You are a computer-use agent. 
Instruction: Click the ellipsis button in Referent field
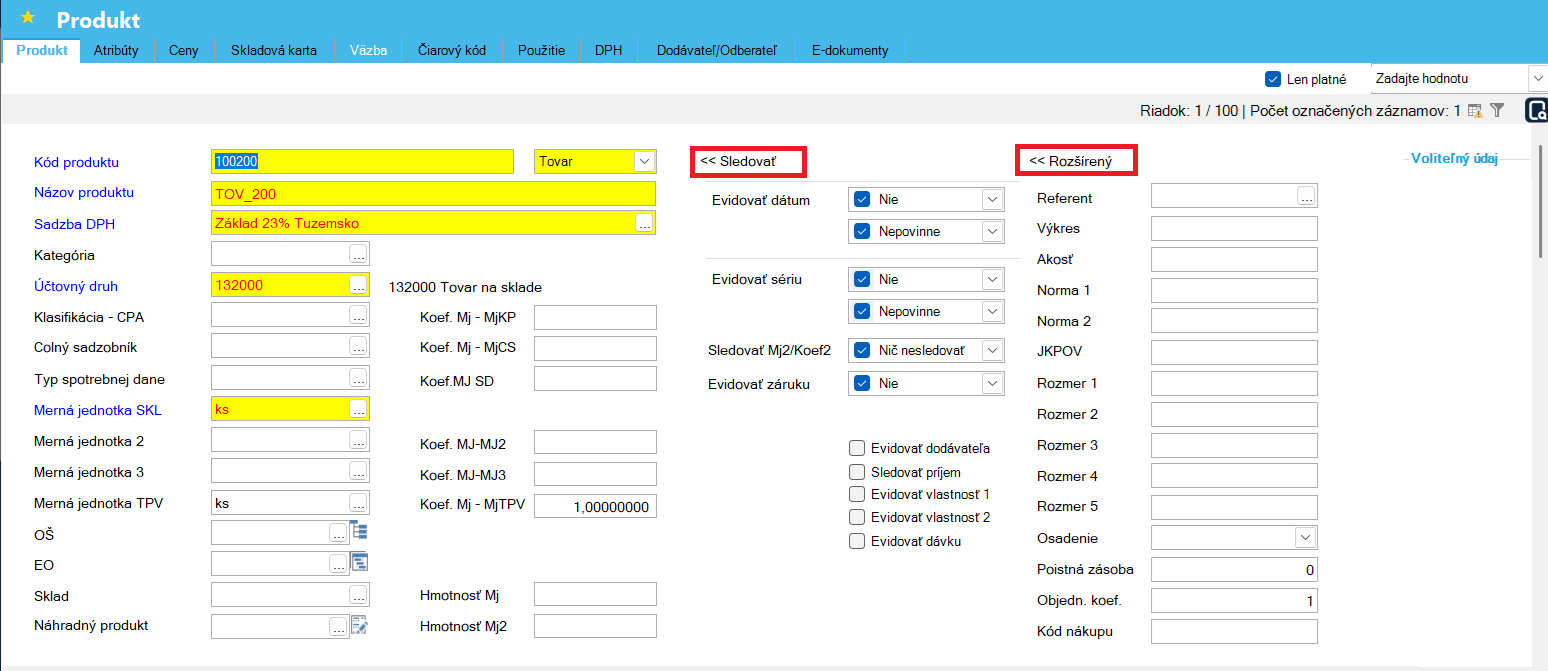click(1306, 197)
